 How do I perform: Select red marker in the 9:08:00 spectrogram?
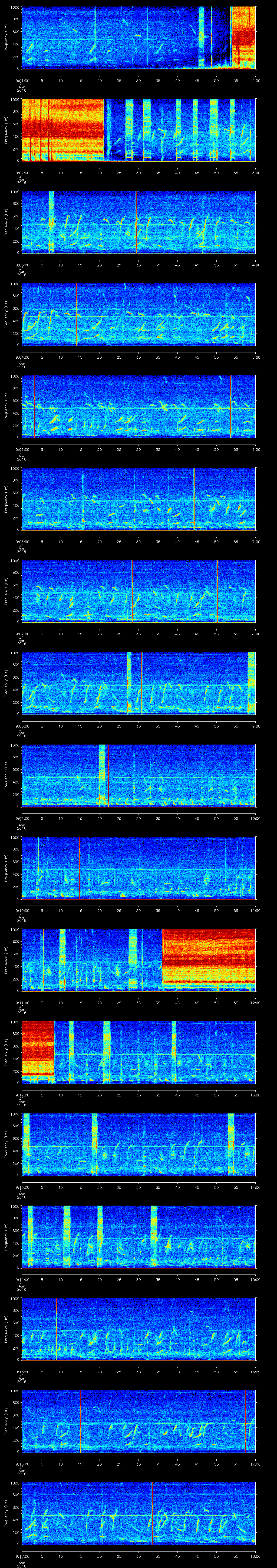click(141, 683)
